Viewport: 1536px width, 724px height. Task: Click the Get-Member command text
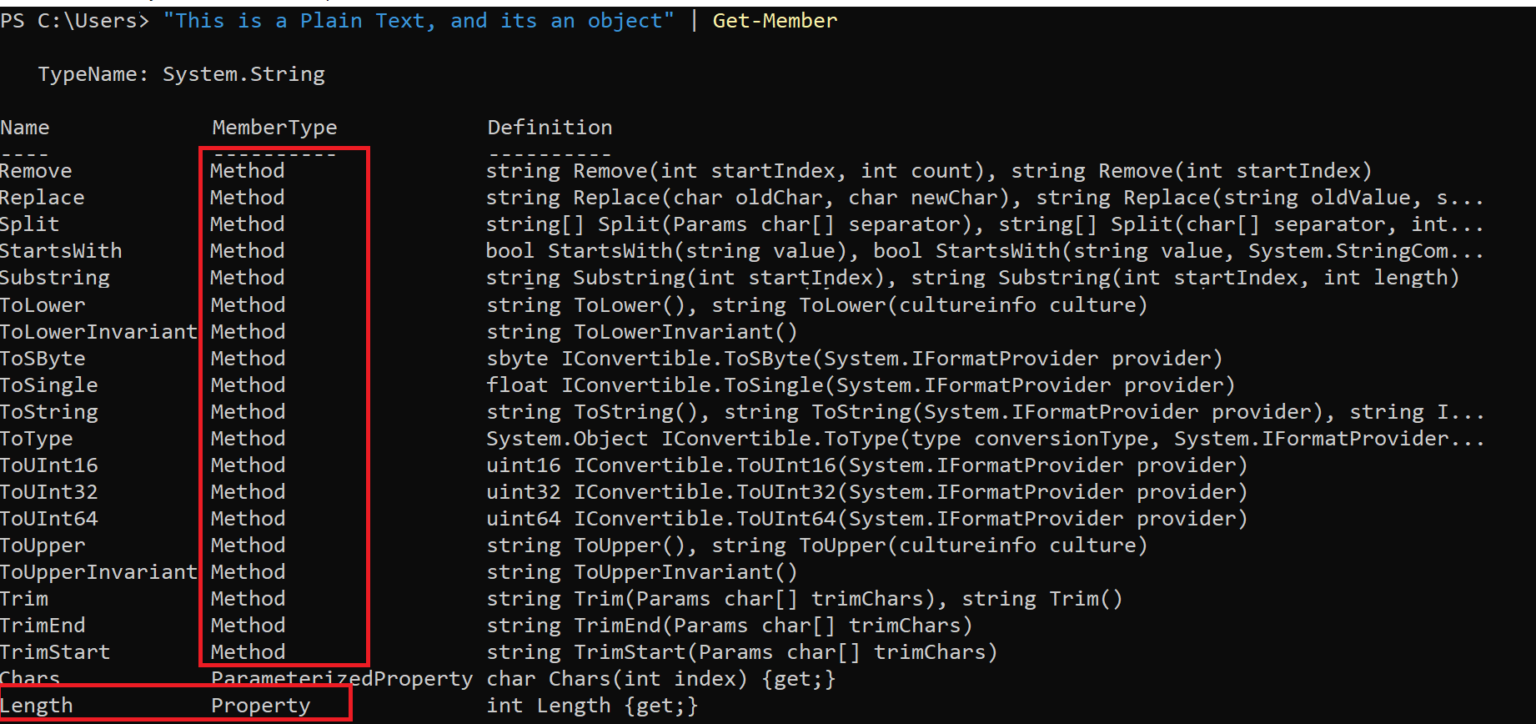click(775, 20)
